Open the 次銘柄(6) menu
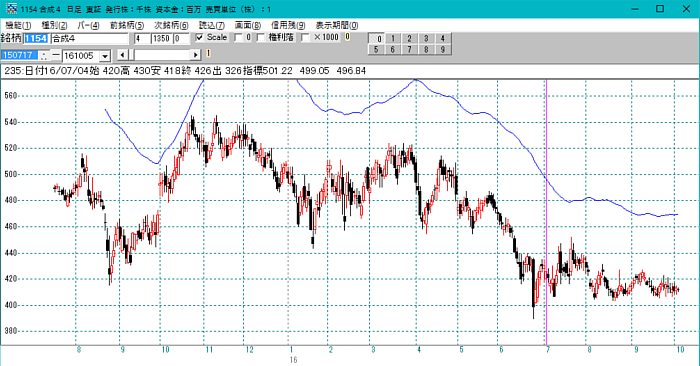This screenshot has height=366, width=700. (171, 25)
